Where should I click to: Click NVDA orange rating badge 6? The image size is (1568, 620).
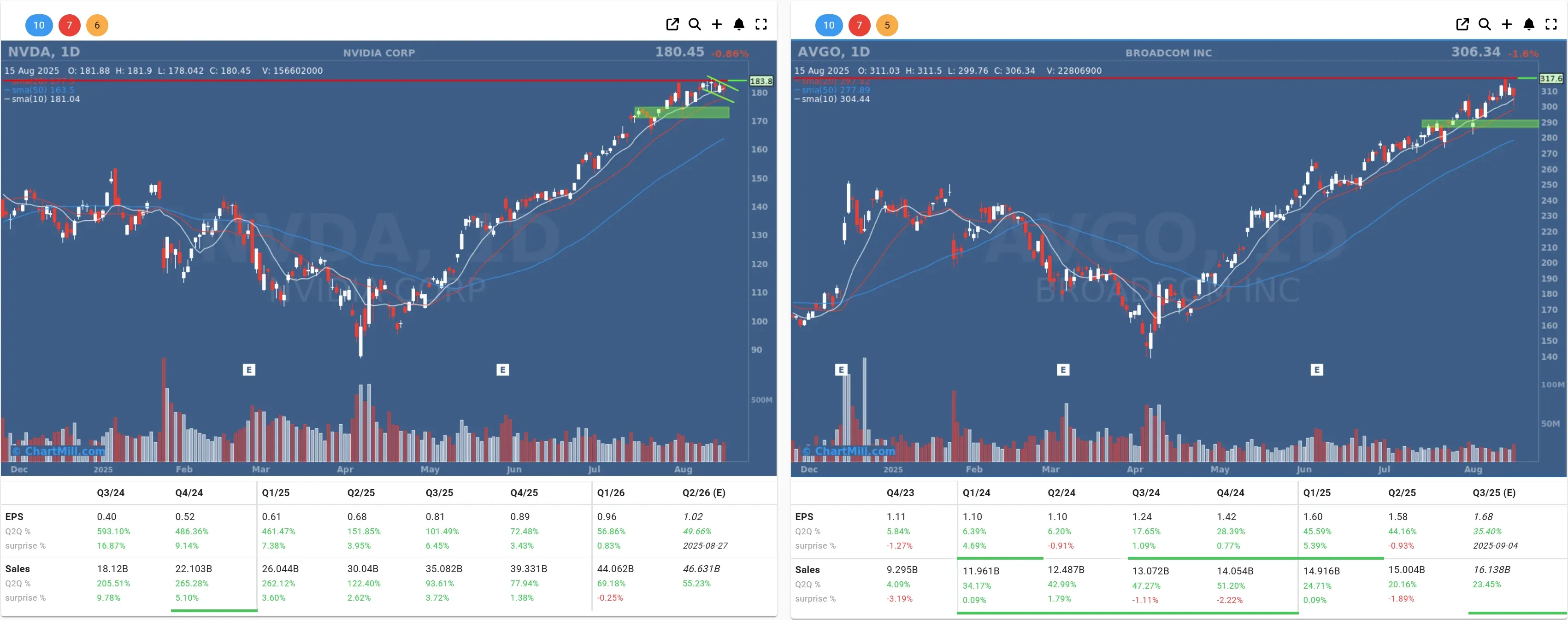point(97,25)
